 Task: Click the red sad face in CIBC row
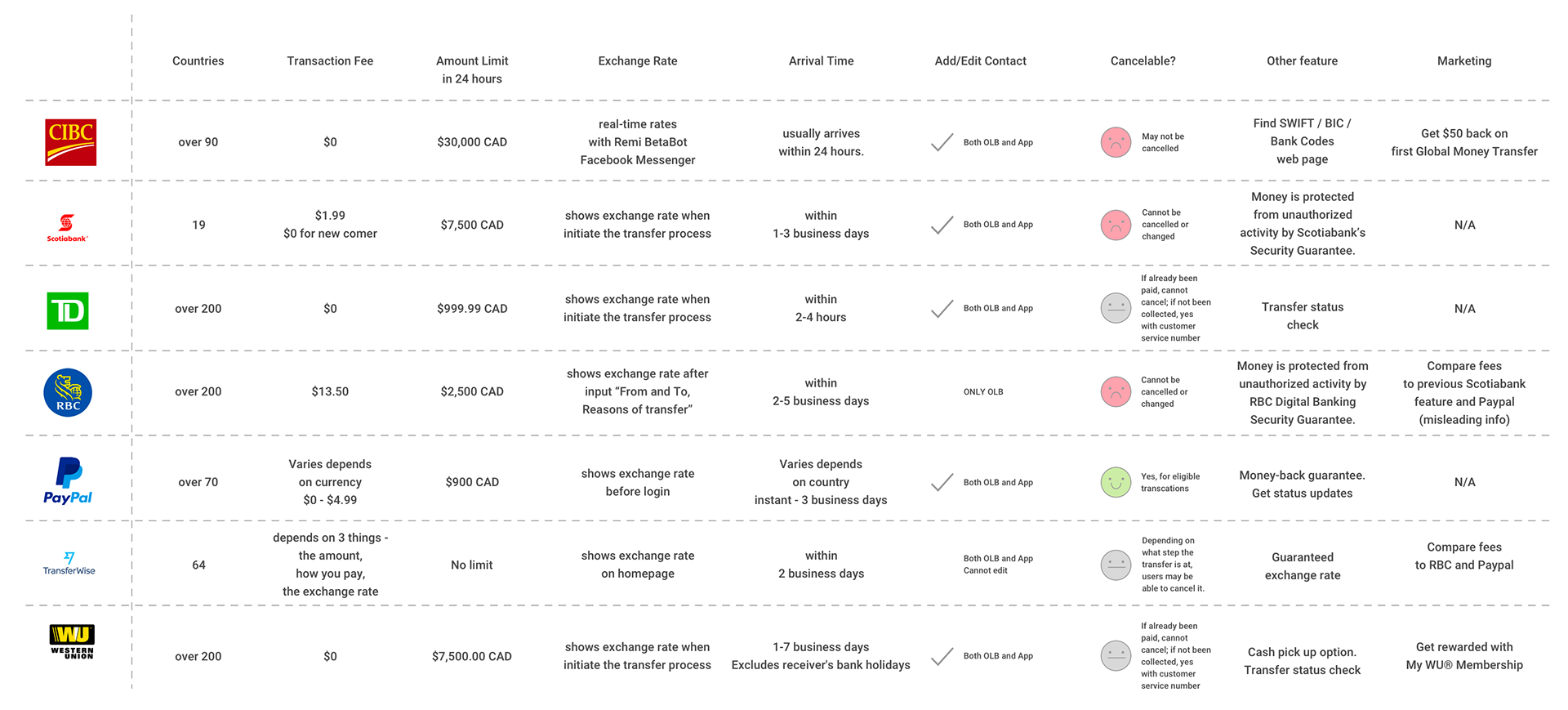coord(1116,142)
